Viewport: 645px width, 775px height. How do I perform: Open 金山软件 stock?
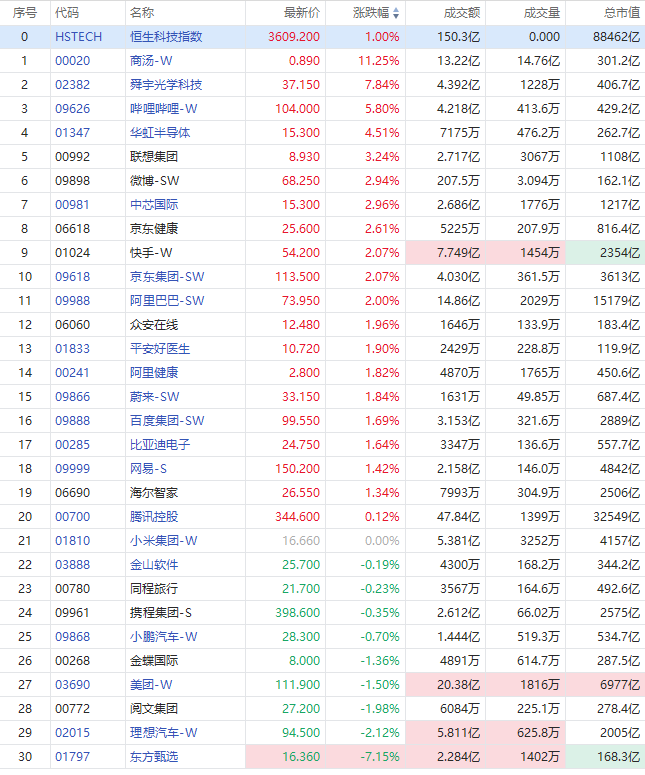[154, 565]
